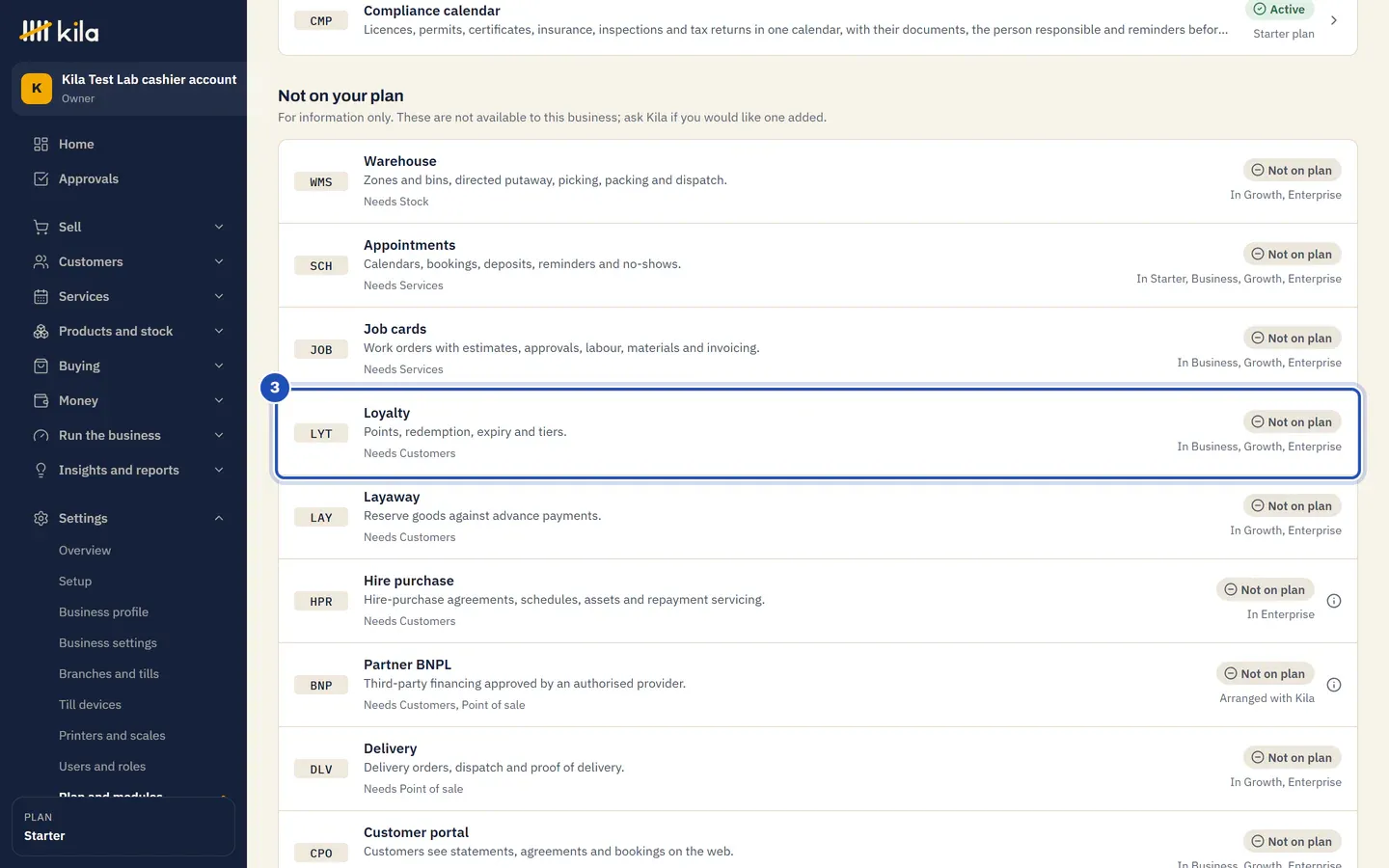Click the WMS module code tag

coord(321,181)
